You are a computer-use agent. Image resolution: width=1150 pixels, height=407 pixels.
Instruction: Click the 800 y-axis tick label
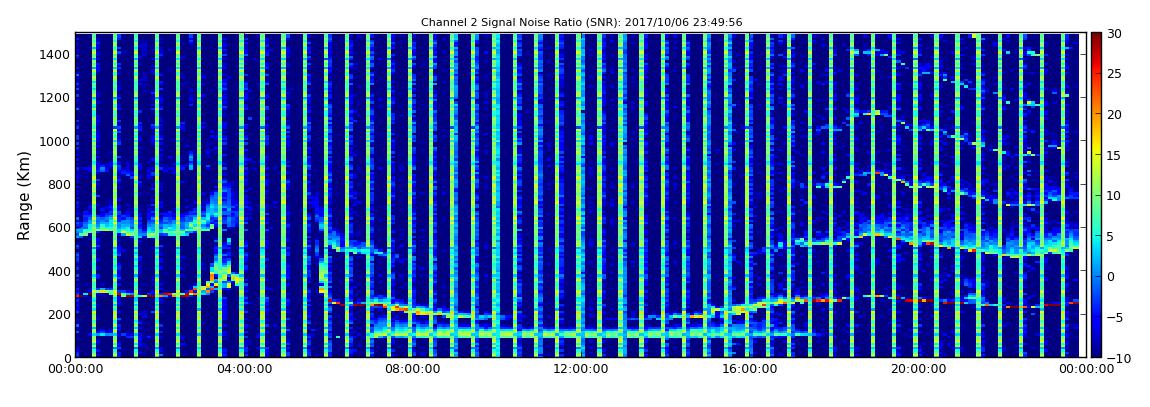tap(59, 185)
